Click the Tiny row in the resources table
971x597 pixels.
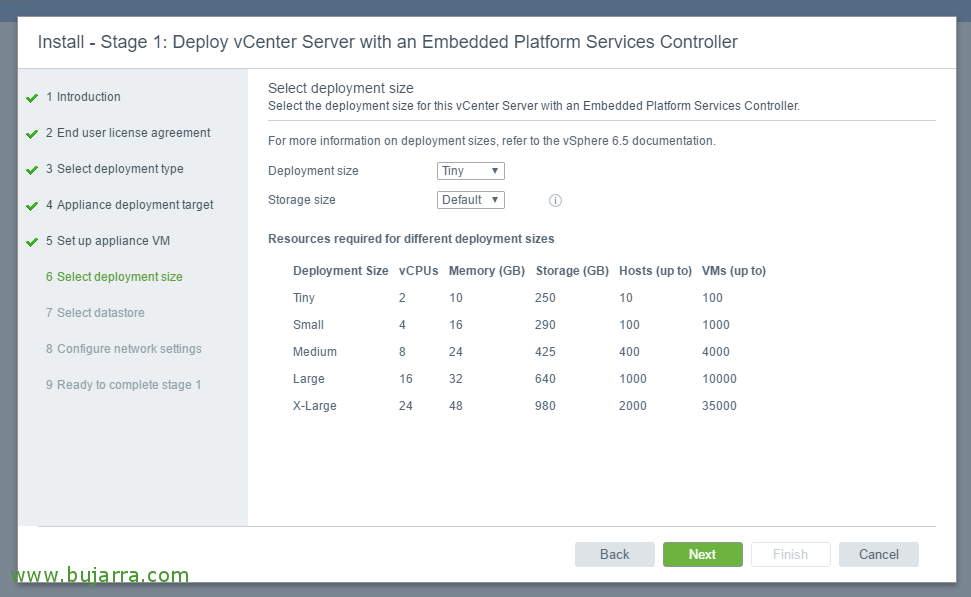point(529,298)
